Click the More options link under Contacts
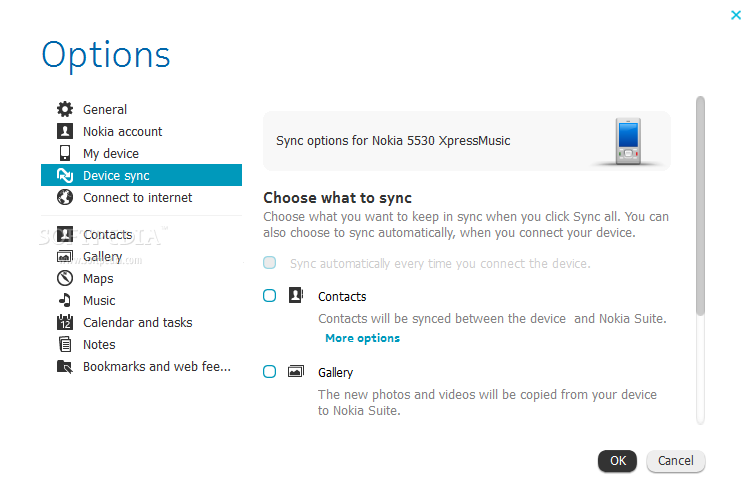Image resolution: width=749 pixels, height=494 pixels. 363,338
